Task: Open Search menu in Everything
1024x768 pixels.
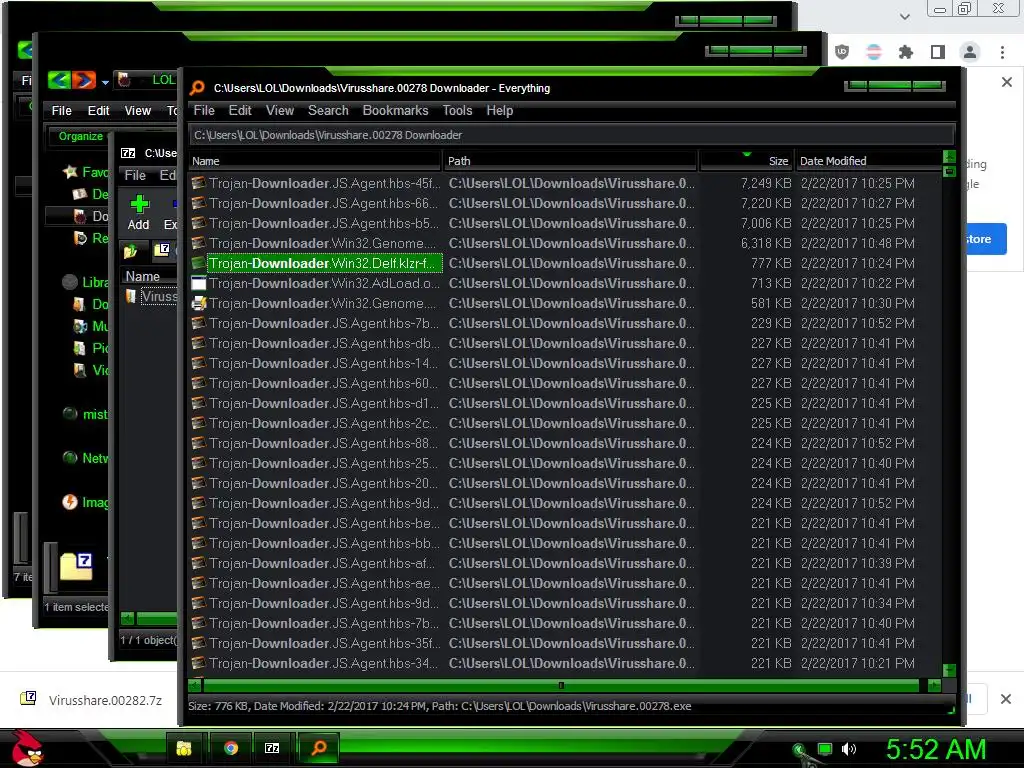Action: [328, 110]
